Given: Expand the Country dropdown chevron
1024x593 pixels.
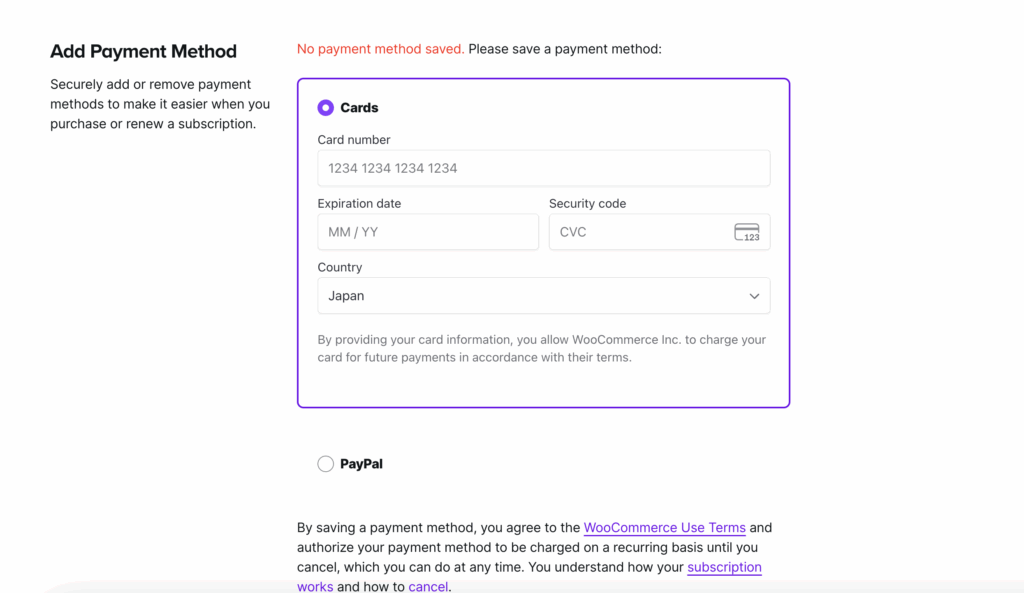Looking at the screenshot, I should (754, 296).
